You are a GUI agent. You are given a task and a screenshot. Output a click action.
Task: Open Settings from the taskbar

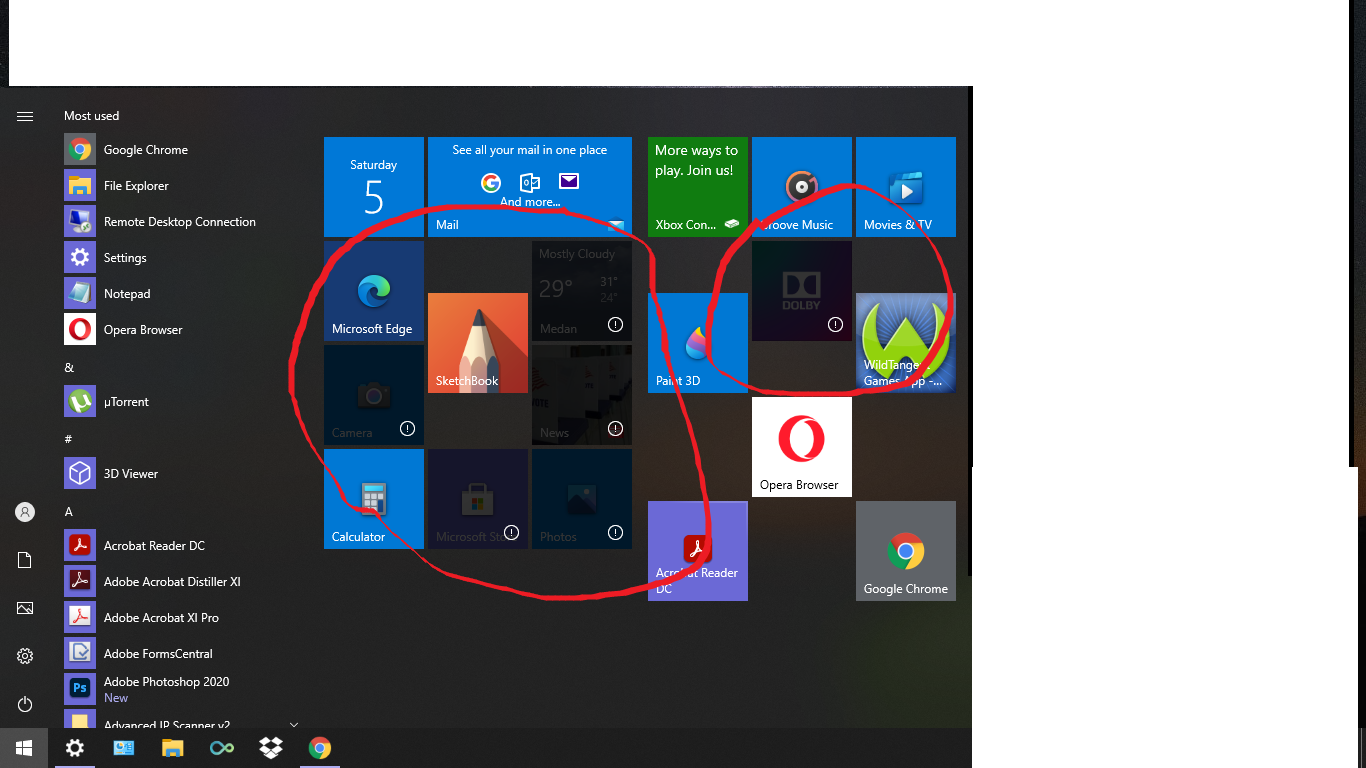pos(75,748)
